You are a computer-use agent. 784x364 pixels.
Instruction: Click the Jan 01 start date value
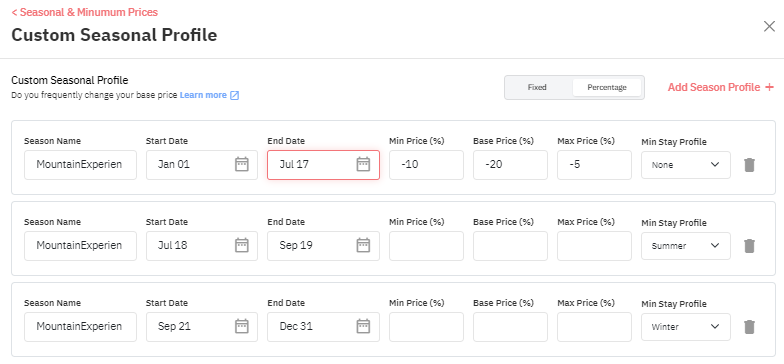(174, 164)
